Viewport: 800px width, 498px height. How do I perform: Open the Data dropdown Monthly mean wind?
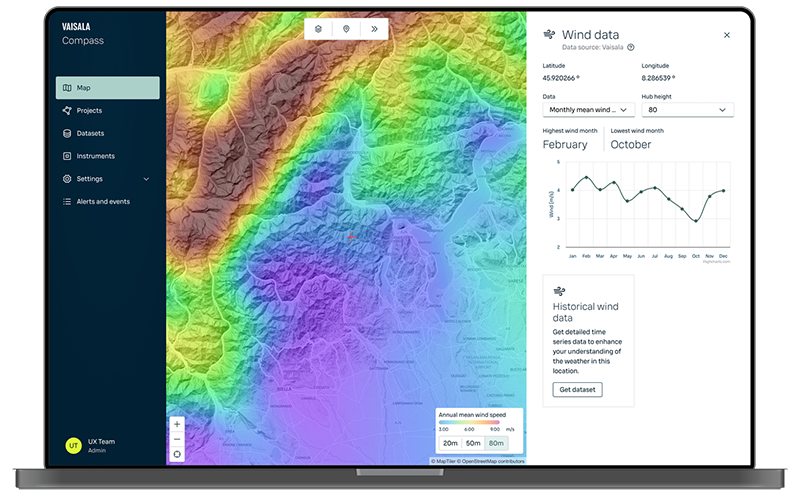[x=589, y=110]
